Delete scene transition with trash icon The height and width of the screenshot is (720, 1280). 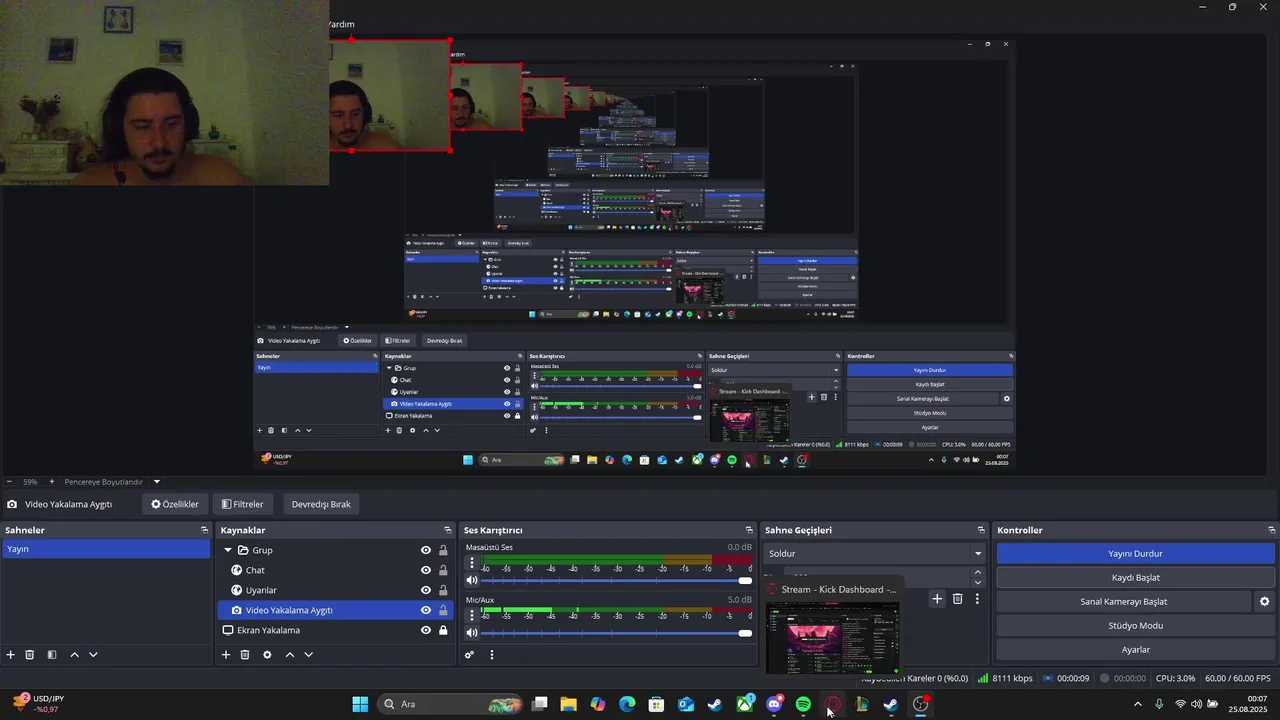click(957, 599)
